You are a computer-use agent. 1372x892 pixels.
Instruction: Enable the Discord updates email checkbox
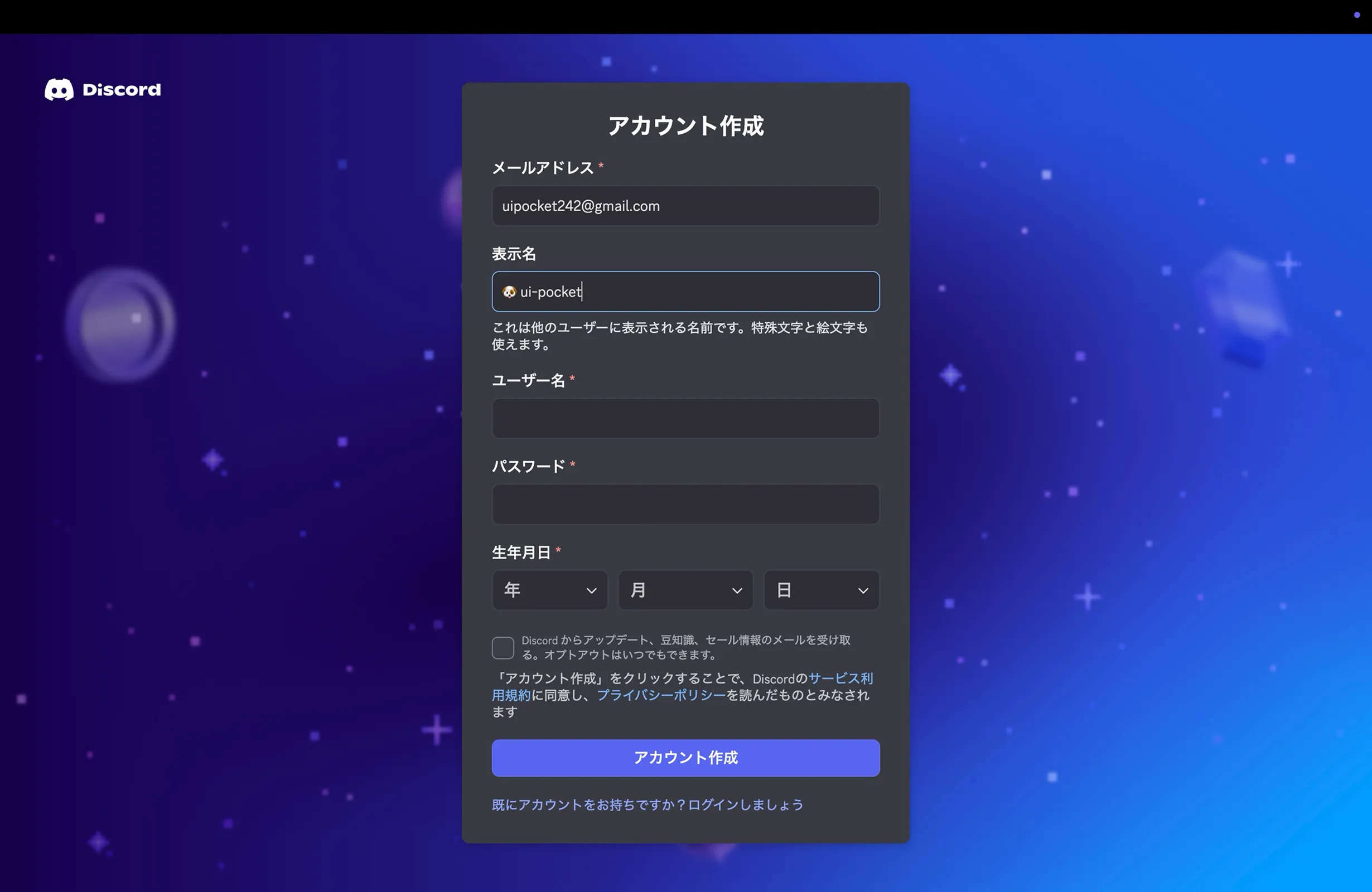(x=503, y=647)
